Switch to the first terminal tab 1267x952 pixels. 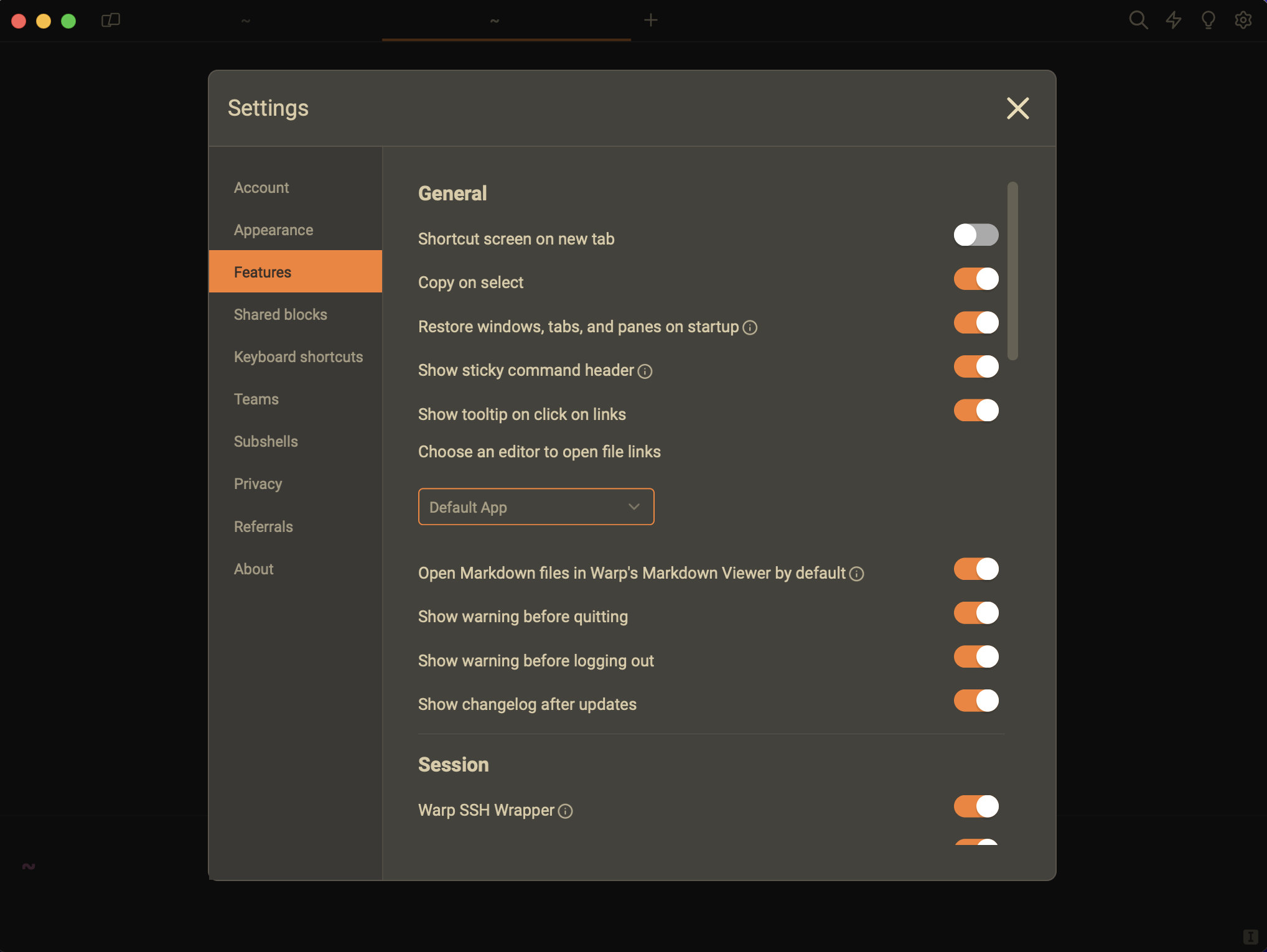pos(246,21)
